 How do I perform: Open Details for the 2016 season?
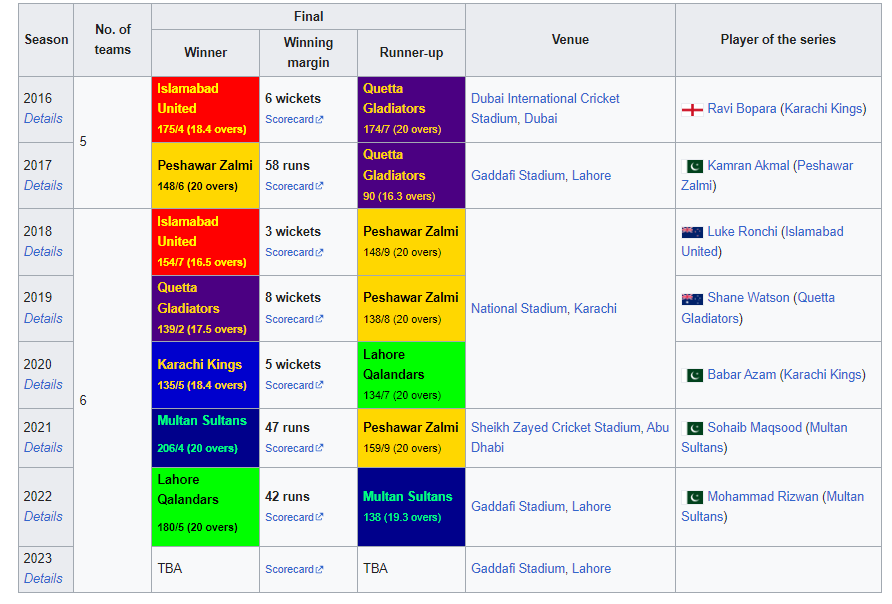(44, 118)
